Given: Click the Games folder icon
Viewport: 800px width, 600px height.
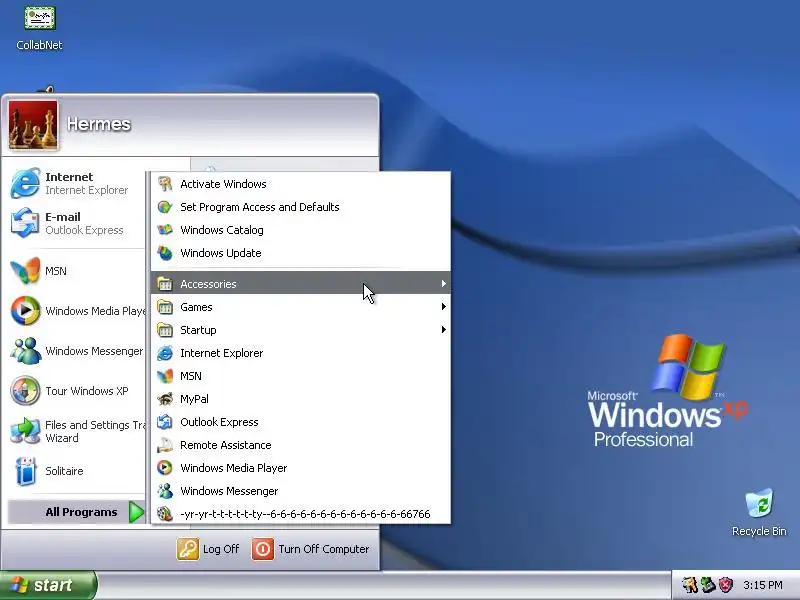Looking at the screenshot, I should tap(165, 307).
